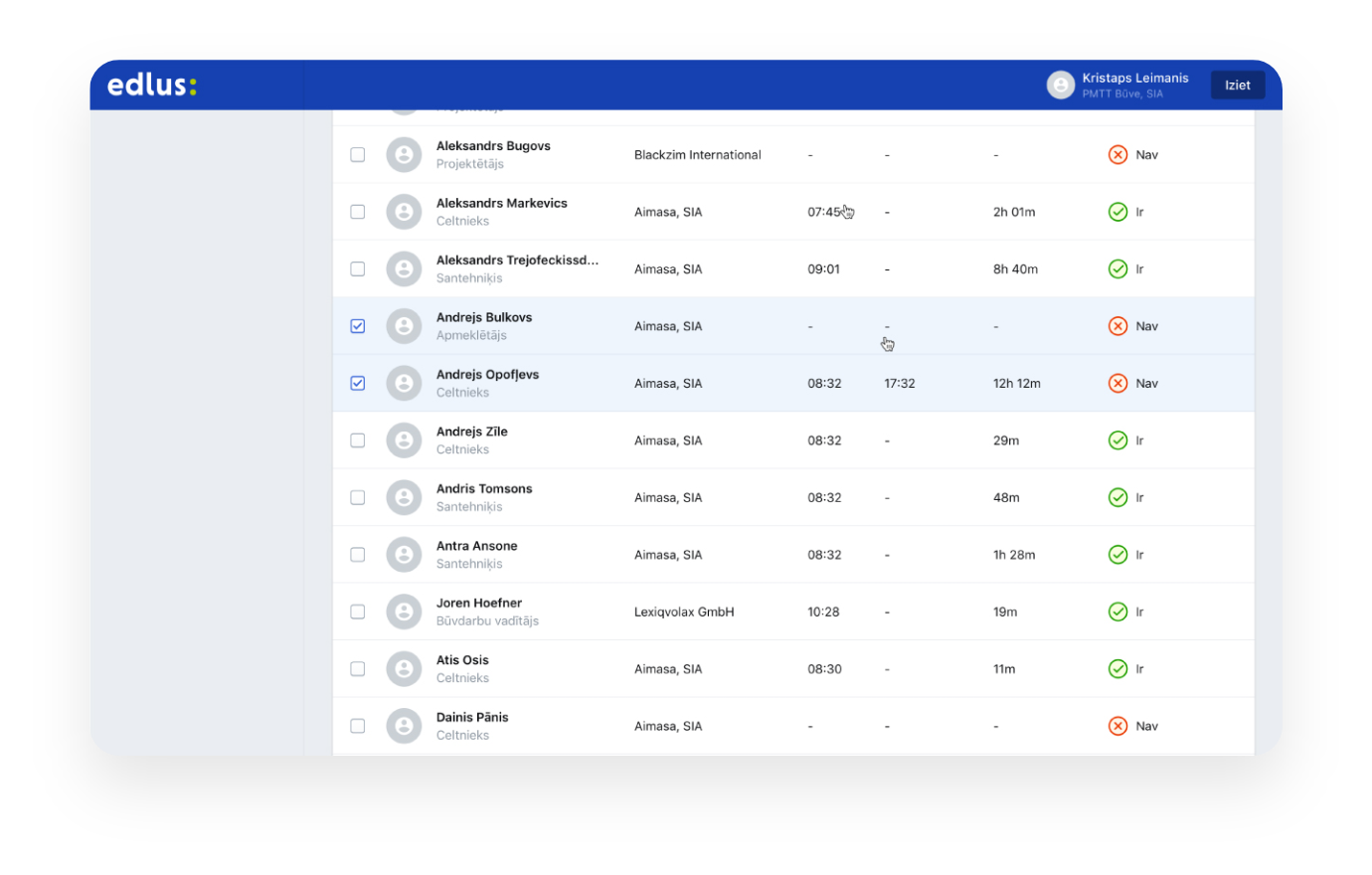Click the 19m duration
This screenshot has width=1372, height=875.
coord(1005,612)
